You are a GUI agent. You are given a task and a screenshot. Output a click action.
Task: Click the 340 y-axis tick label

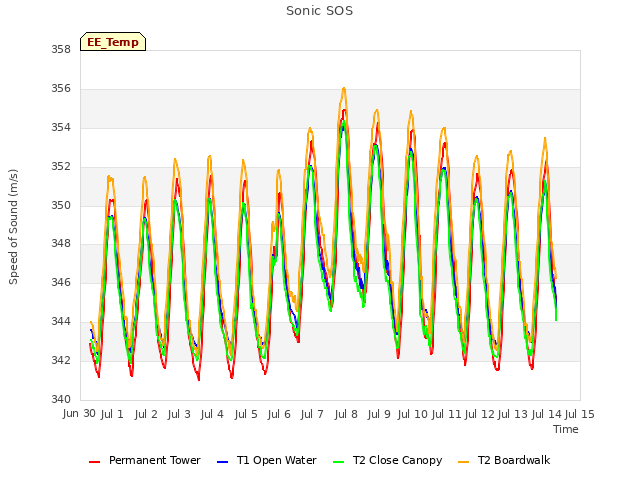pos(61,399)
